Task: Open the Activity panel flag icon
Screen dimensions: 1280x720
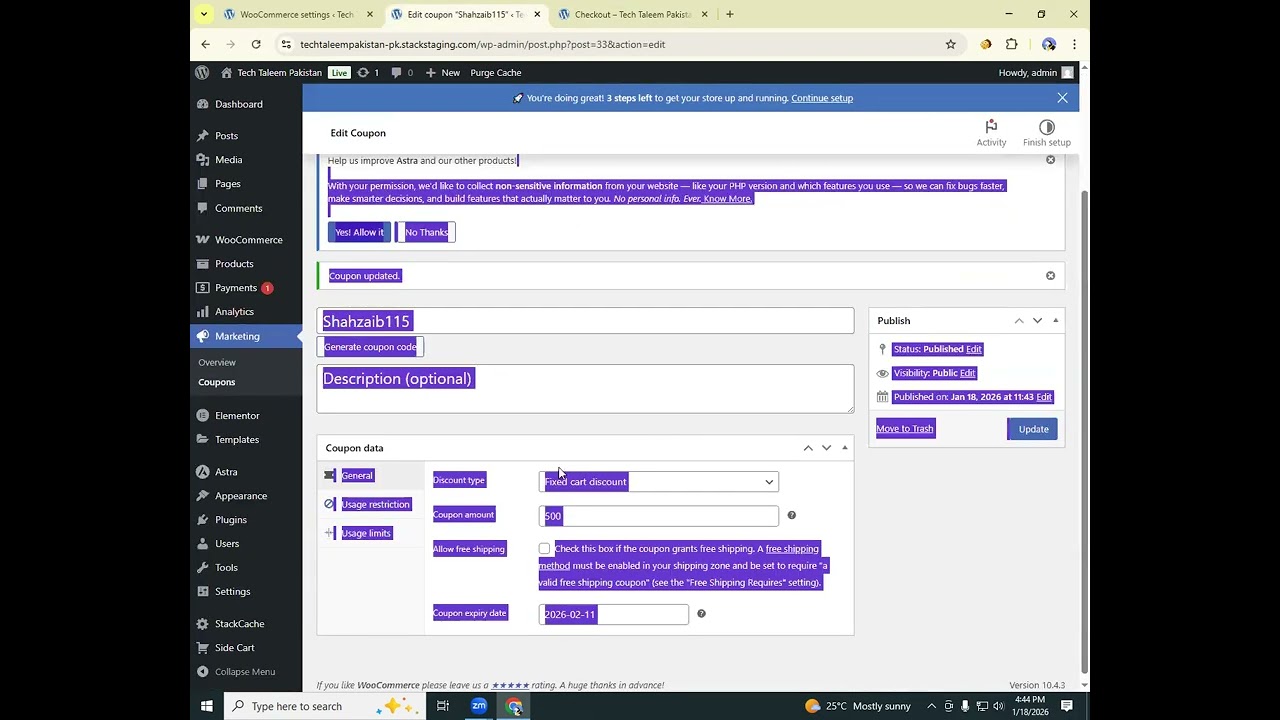Action: (x=991, y=127)
